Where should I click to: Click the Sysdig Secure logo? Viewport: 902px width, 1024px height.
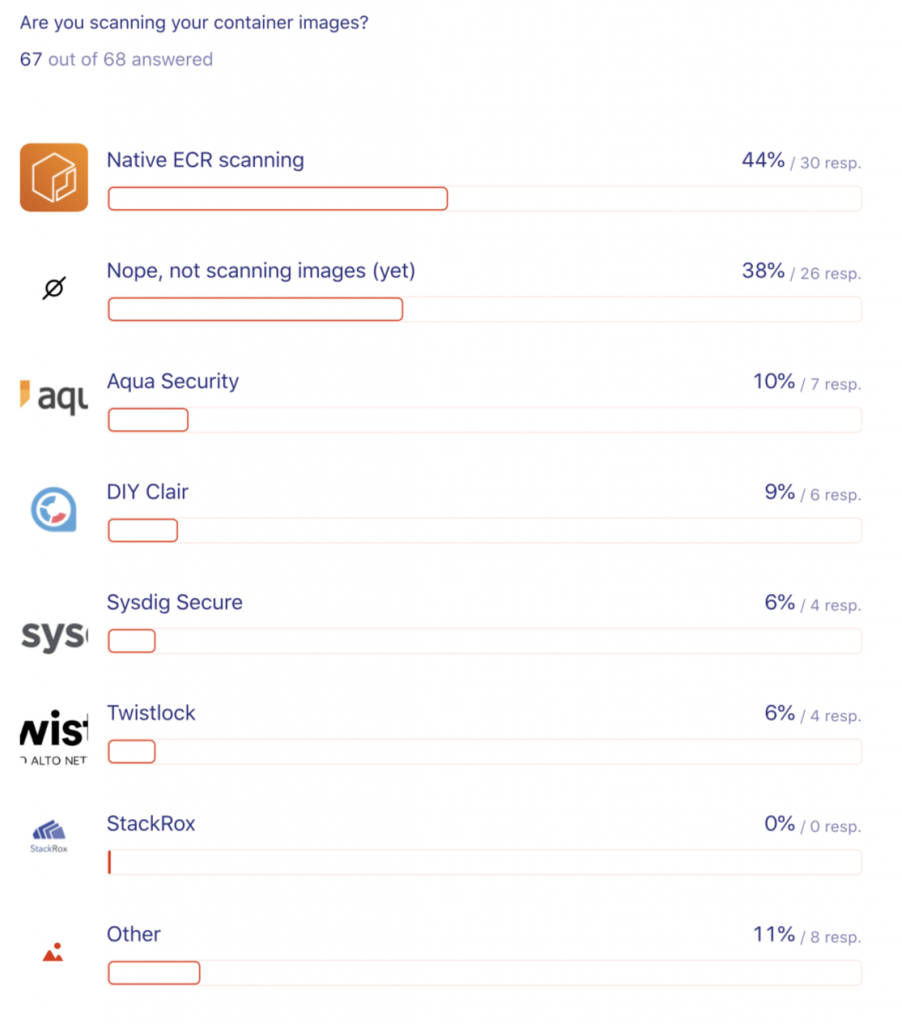coord(54,635)
